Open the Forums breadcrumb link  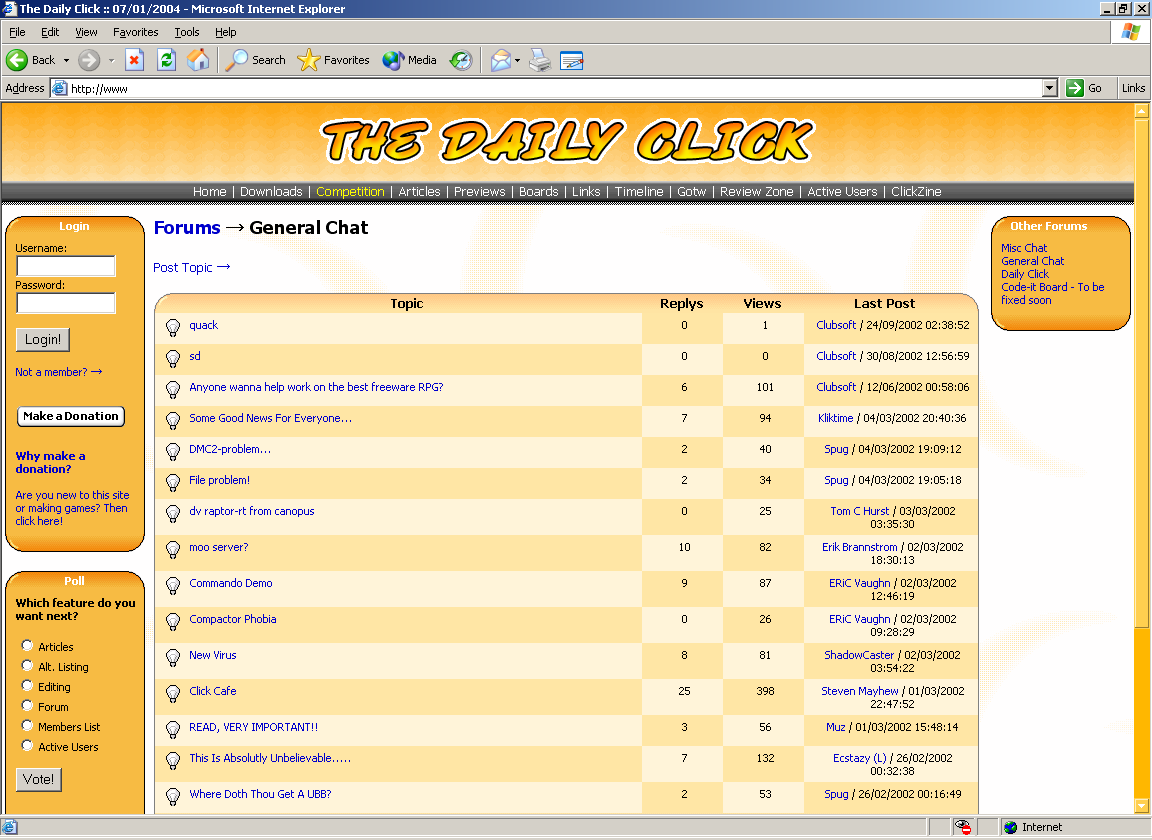[x=187, y=228]
